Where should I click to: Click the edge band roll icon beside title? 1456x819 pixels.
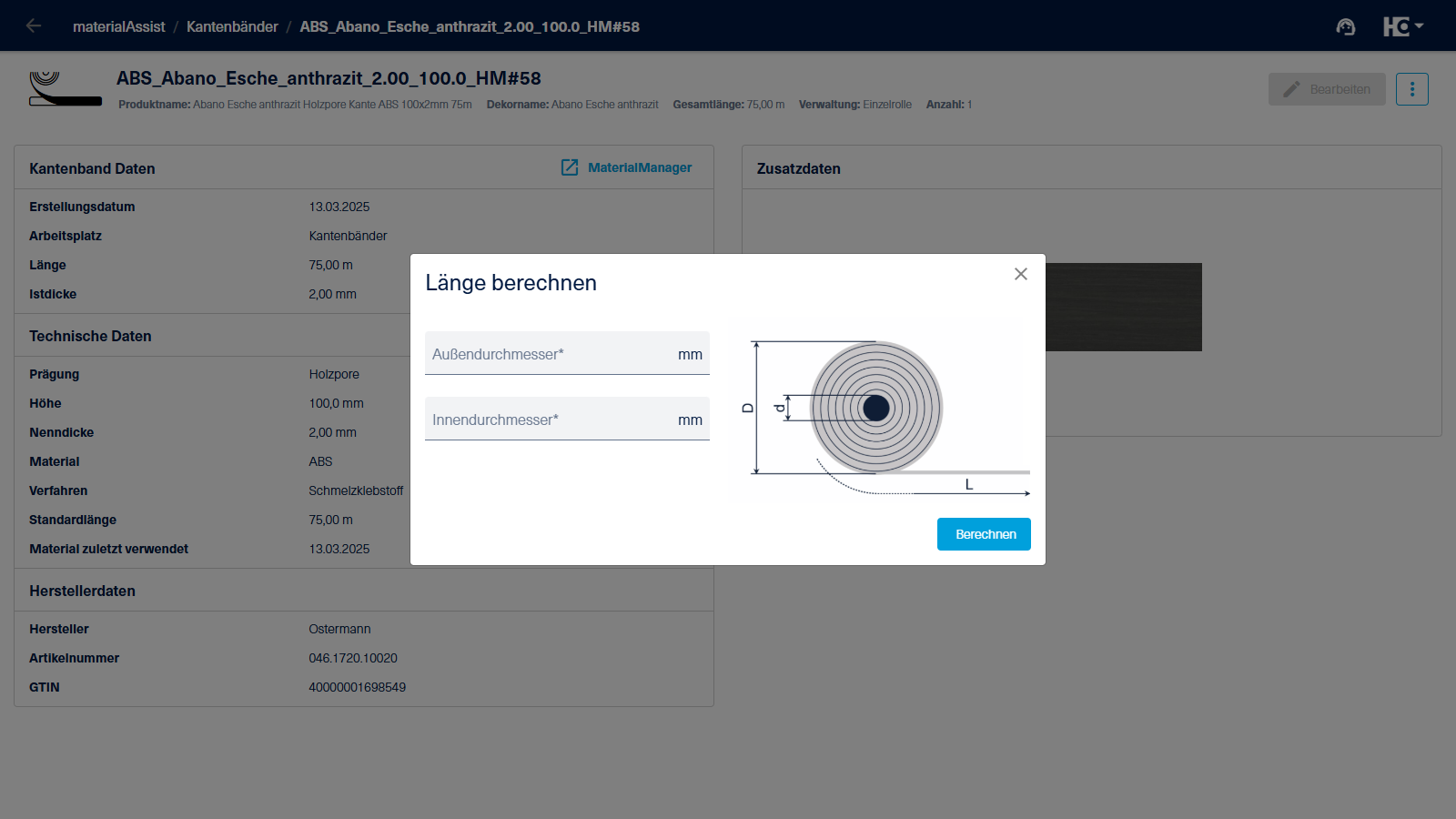click(65, 89)
